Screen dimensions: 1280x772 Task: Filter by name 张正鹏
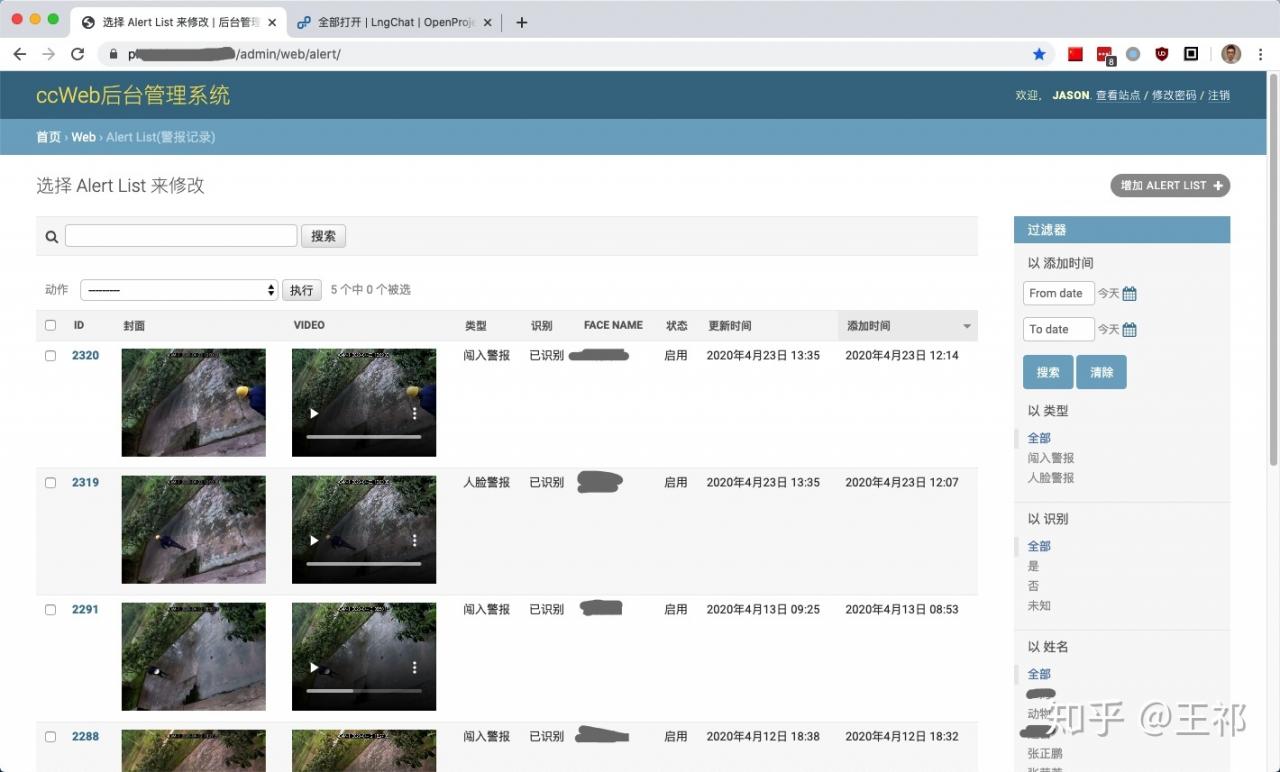[1045, 754]
